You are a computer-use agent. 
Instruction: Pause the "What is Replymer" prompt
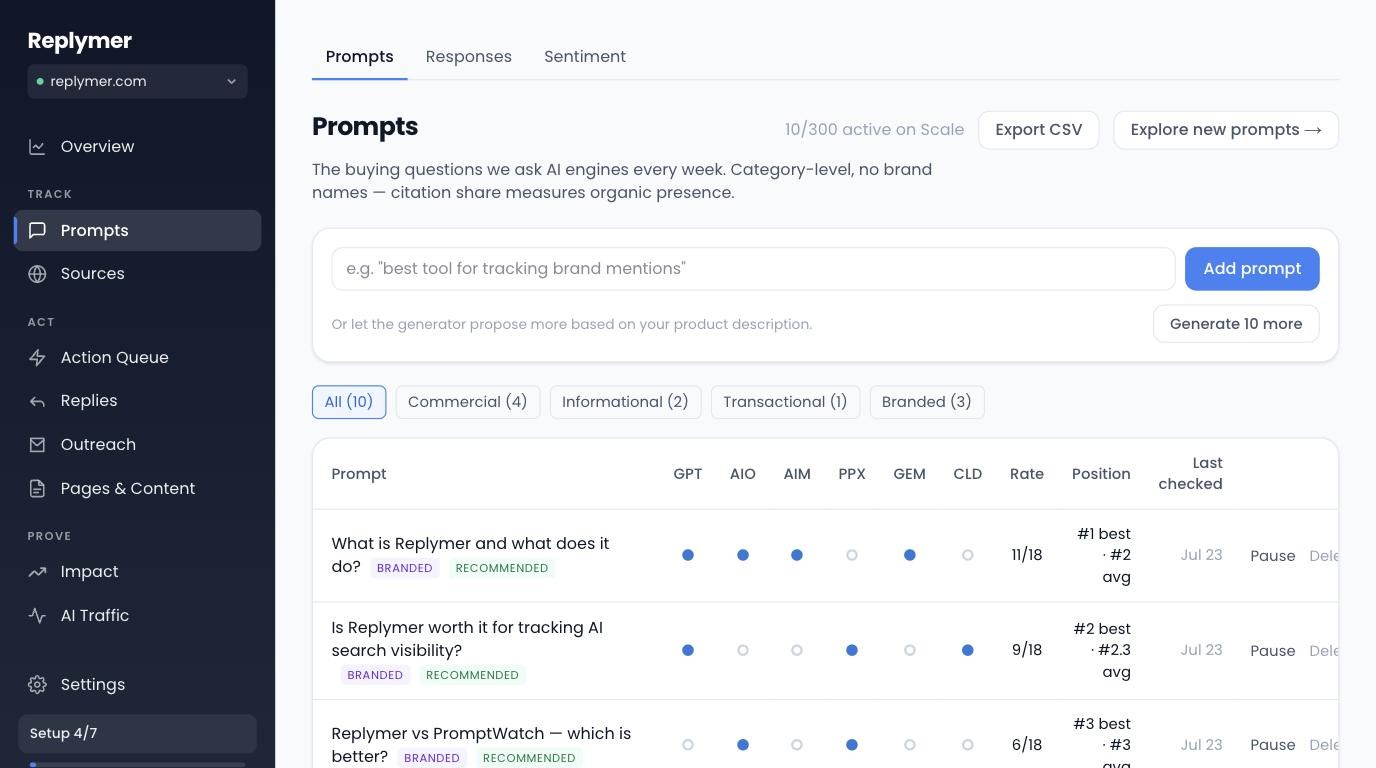click(1272, 556)
